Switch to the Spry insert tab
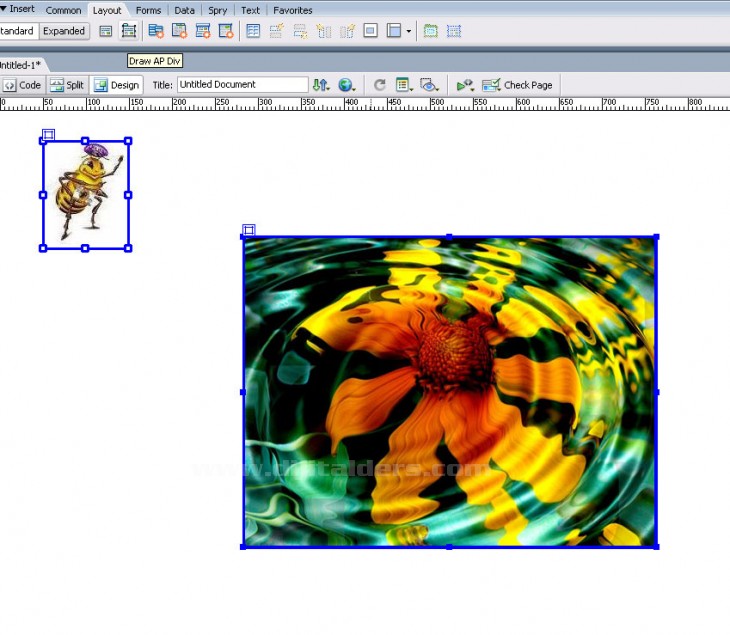This screenshot has width=730, height=635. 217,10
